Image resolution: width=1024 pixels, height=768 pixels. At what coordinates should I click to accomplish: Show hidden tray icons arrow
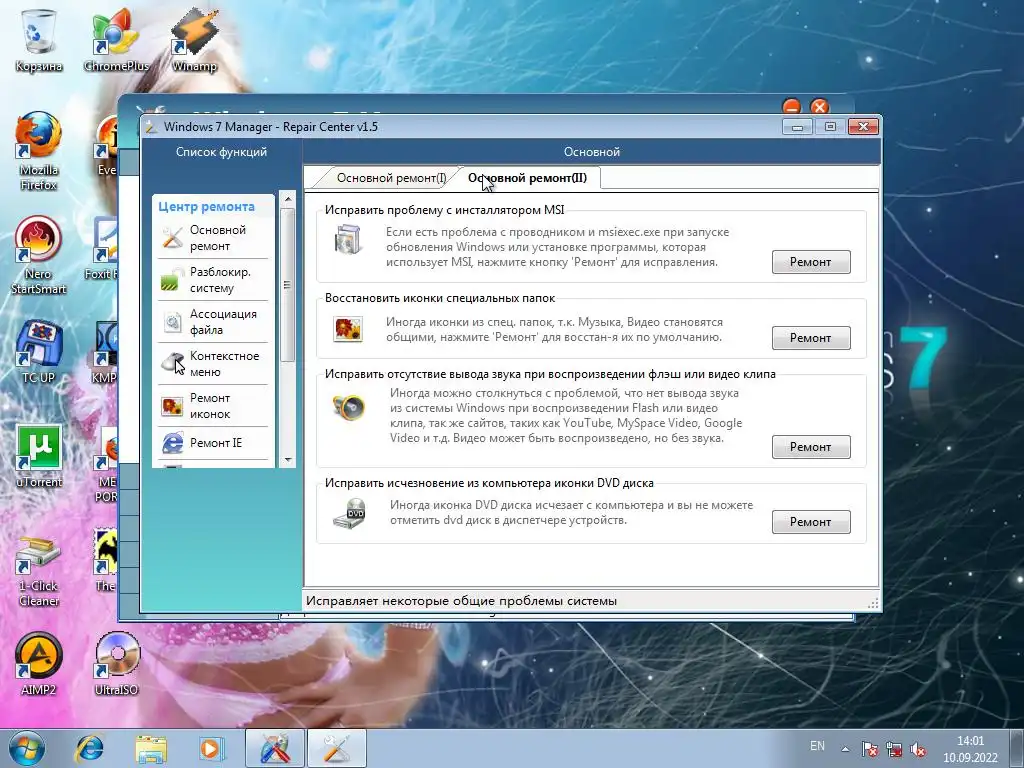[845, 749]
